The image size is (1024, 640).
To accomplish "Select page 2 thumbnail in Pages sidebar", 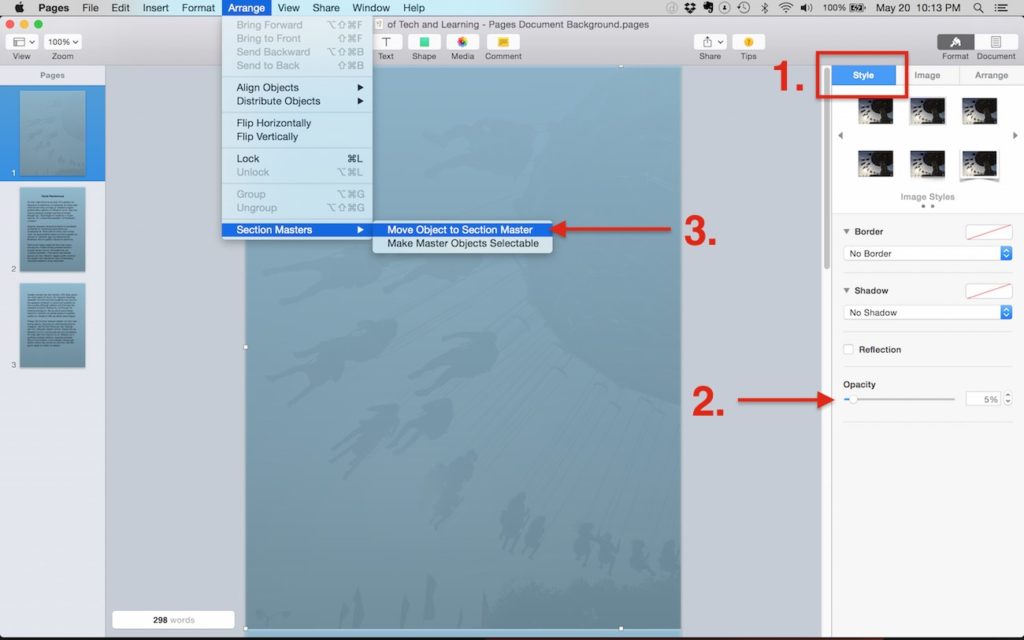I will point(54,229).
